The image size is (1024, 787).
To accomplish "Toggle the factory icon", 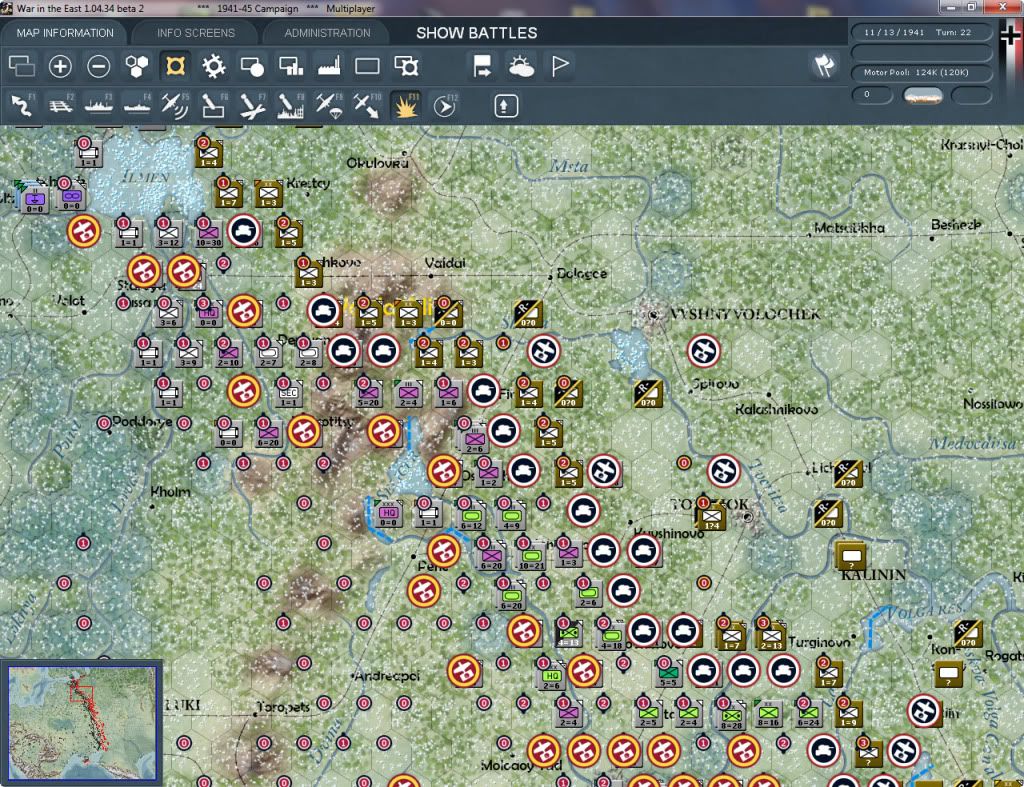I will [329, 66].
